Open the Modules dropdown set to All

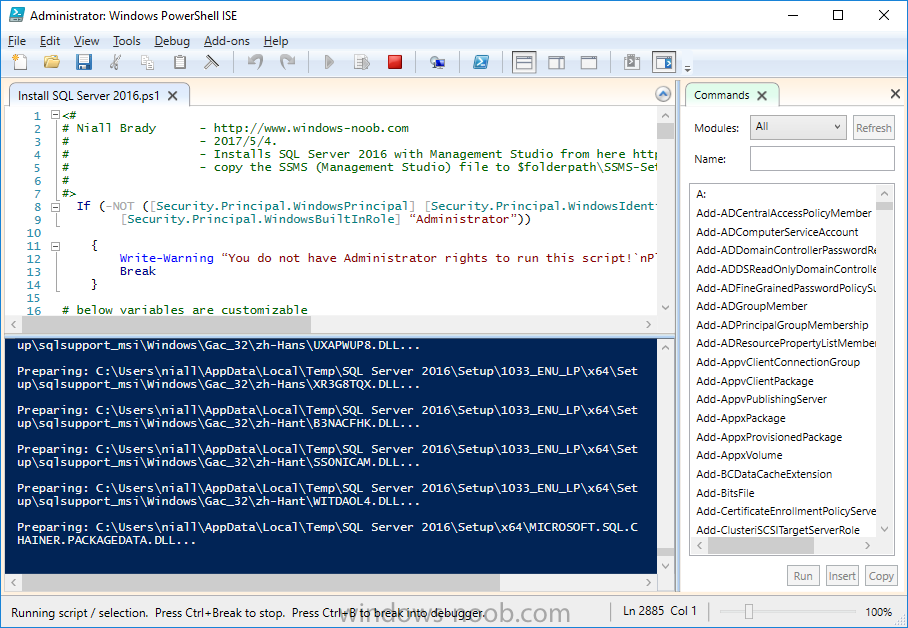798,127
